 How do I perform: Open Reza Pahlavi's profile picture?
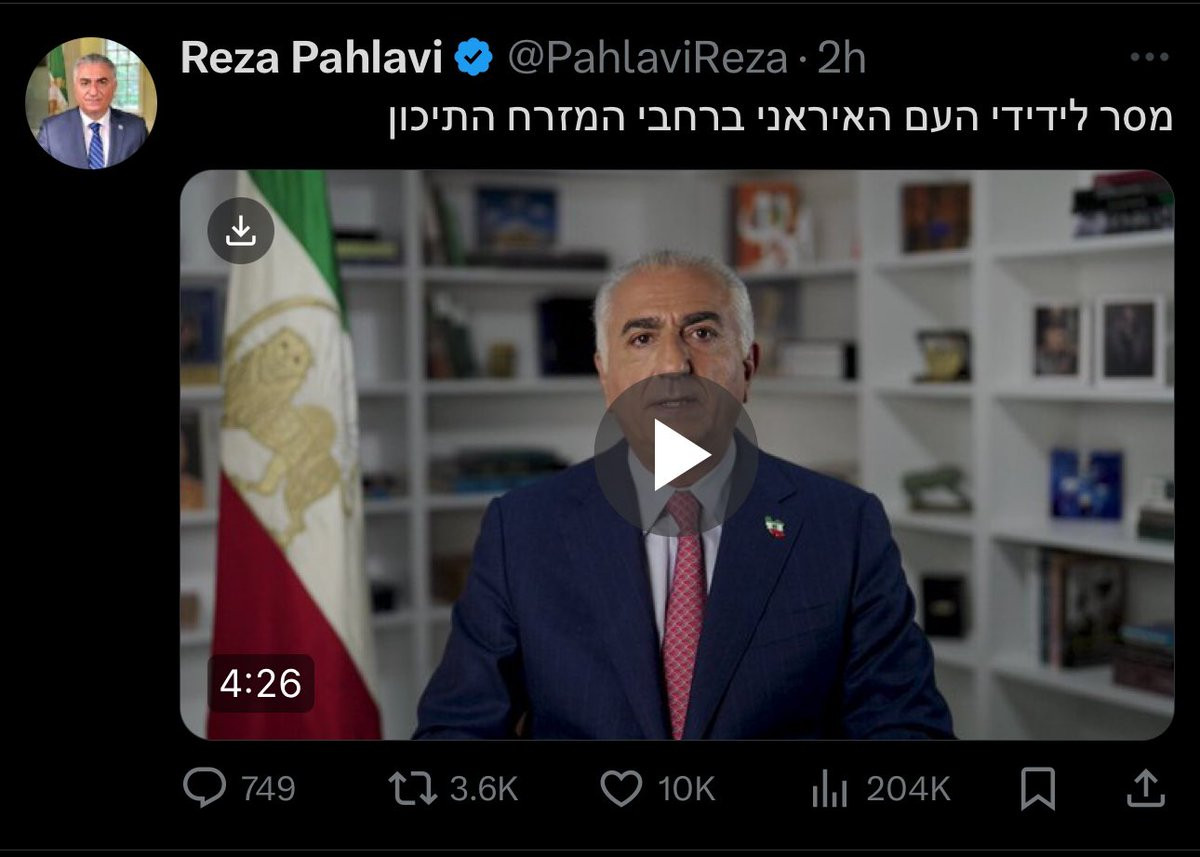tap(91, 103)
